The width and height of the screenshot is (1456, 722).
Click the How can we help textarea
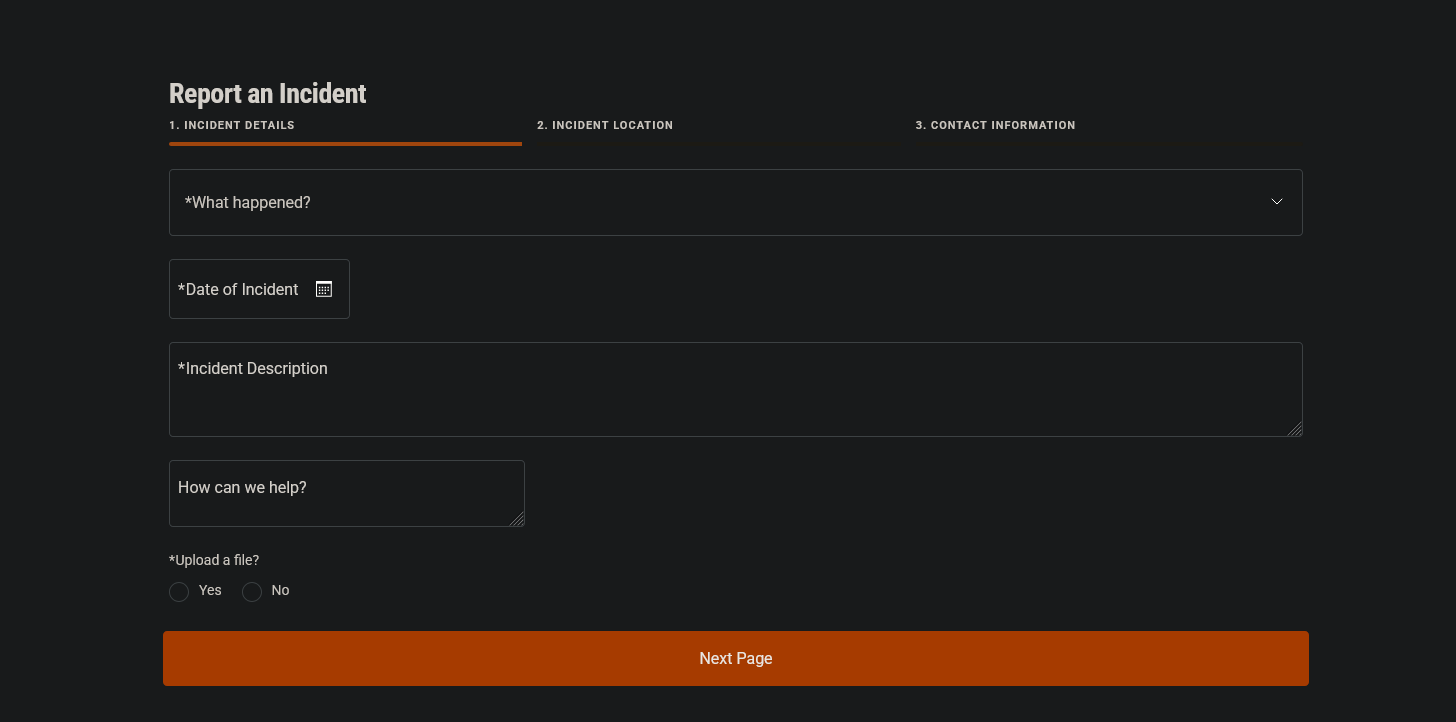coord(347,493)
